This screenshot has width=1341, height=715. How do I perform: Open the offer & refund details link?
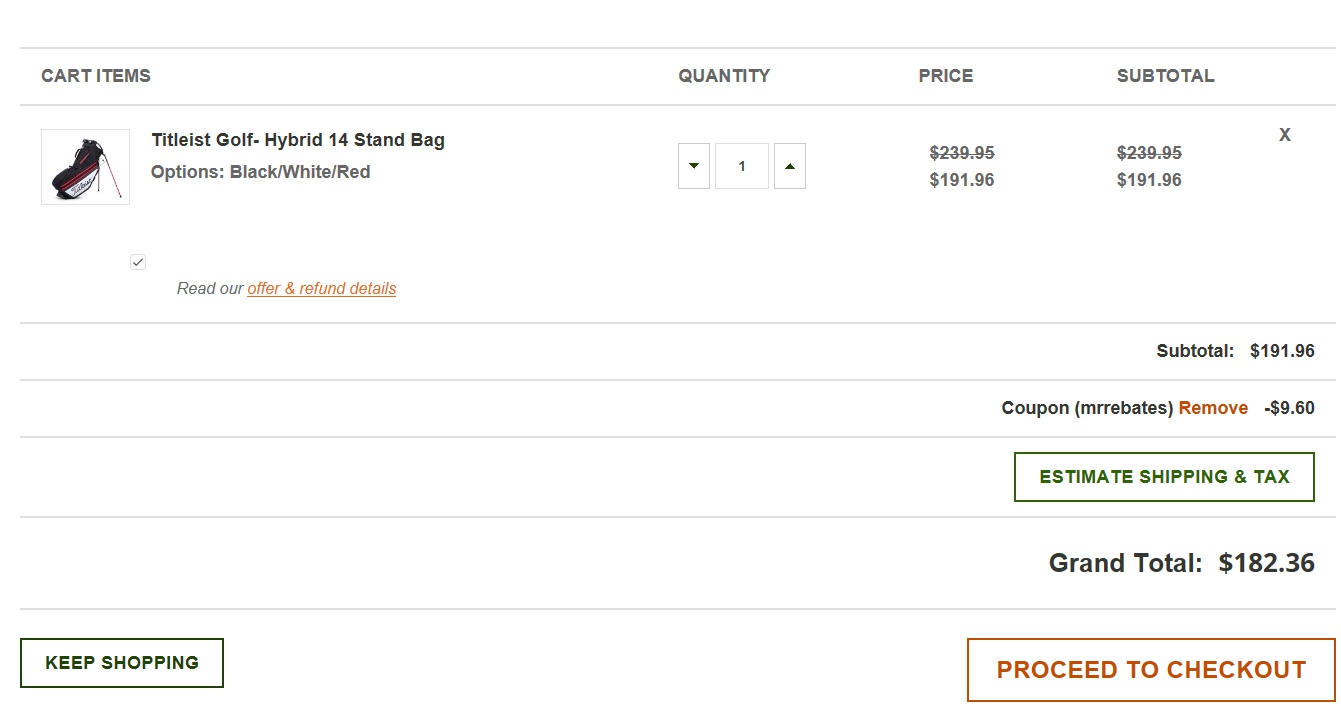pyautogui.click(x=322, y=288)
